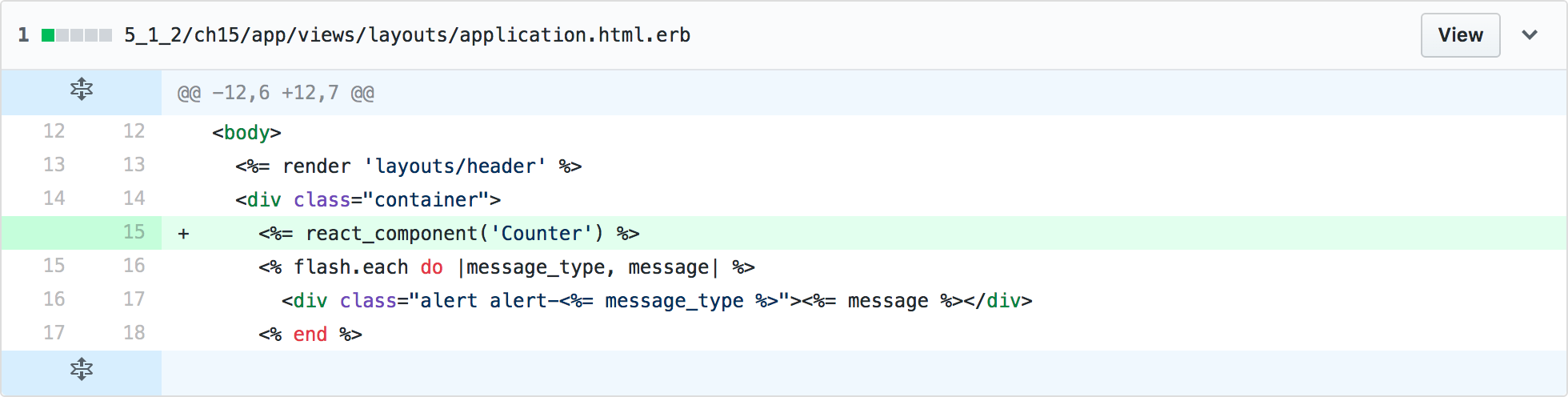Open View for application.html.erb
This screenshot has width=1568, height=397.
pos(1460,35)
